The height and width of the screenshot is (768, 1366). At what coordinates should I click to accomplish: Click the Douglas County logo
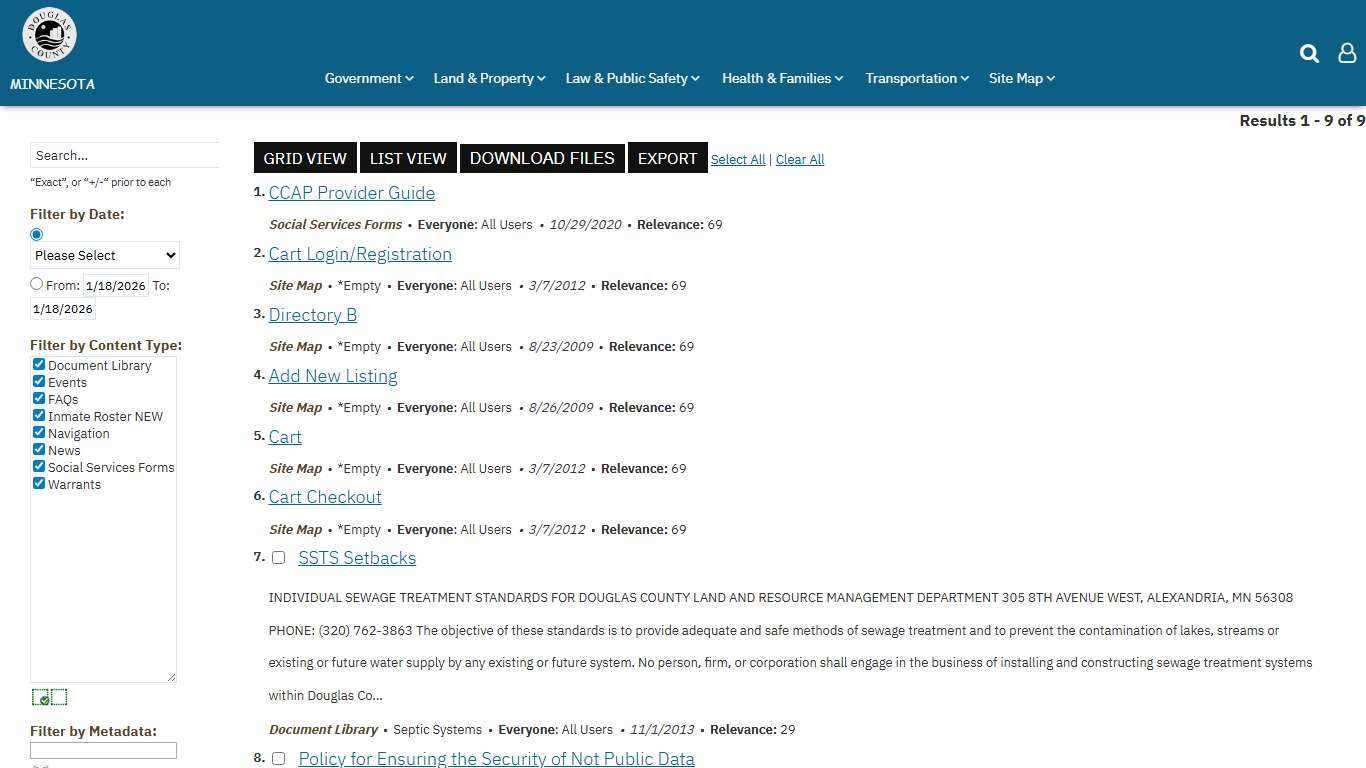(x=50, y=36)
